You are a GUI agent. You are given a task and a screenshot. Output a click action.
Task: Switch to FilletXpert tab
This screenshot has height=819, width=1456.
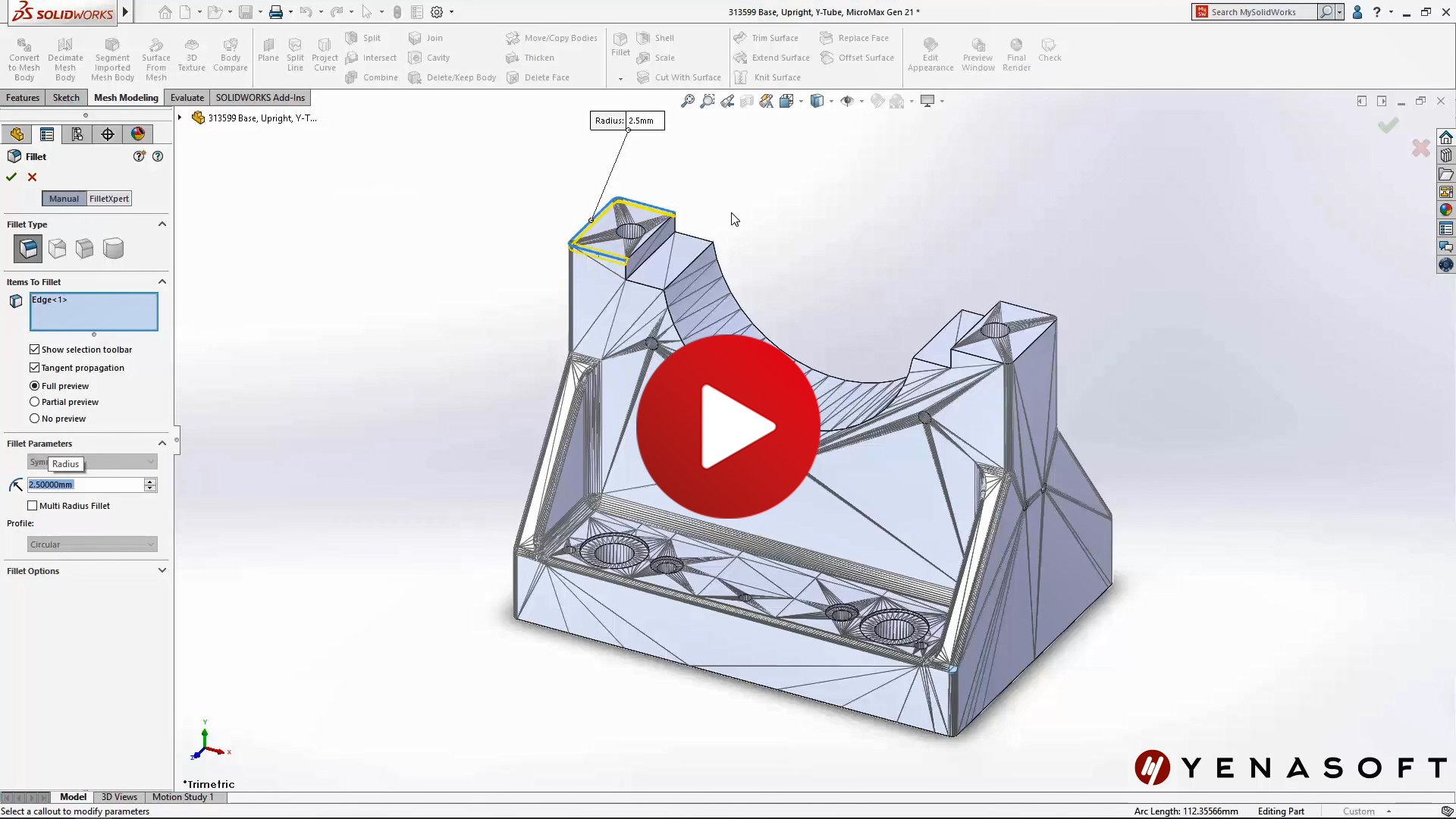tap(108, 198)
